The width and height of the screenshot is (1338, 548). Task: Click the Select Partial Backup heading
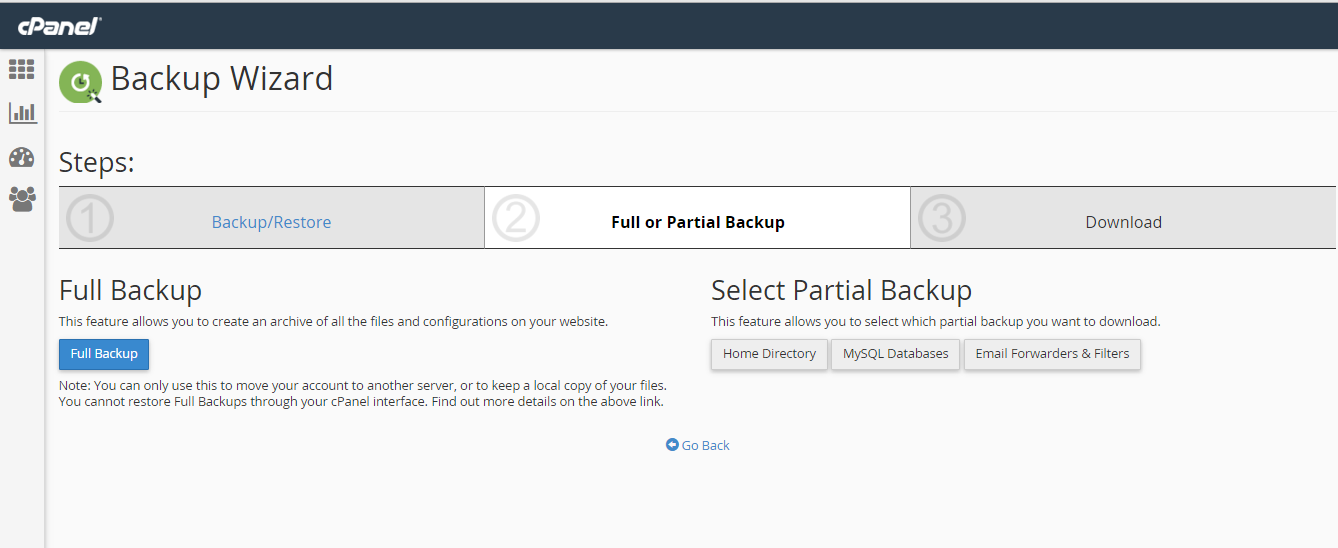[x=841, y=291]
